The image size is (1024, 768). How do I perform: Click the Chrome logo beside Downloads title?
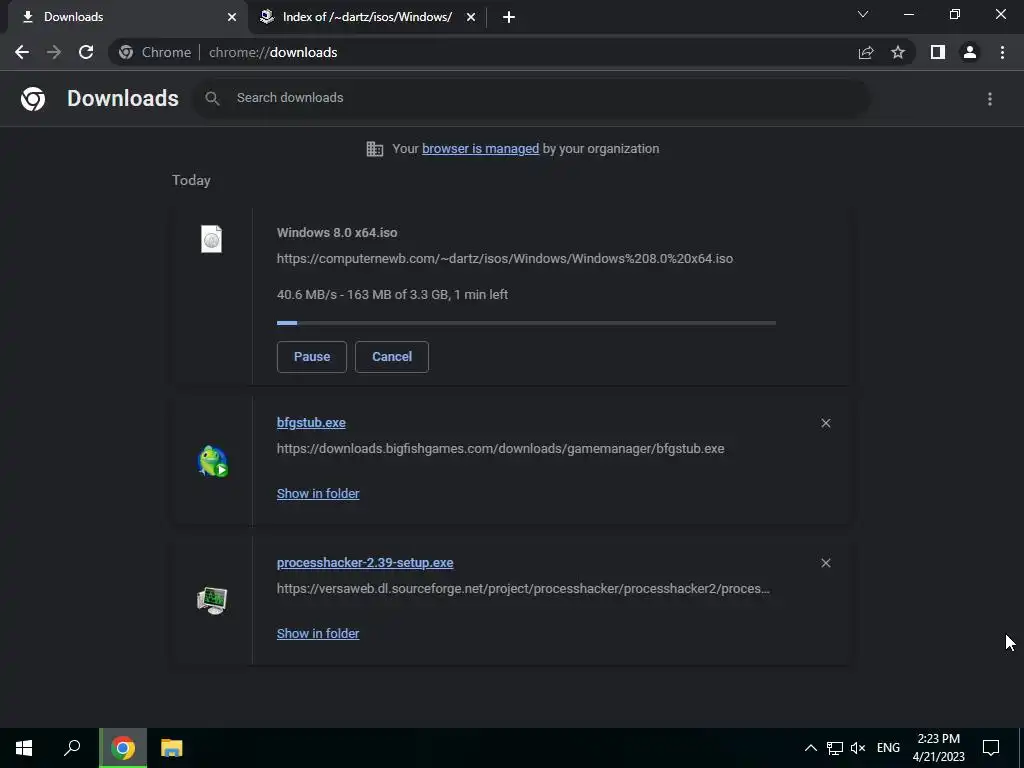[x=33, y=99]
